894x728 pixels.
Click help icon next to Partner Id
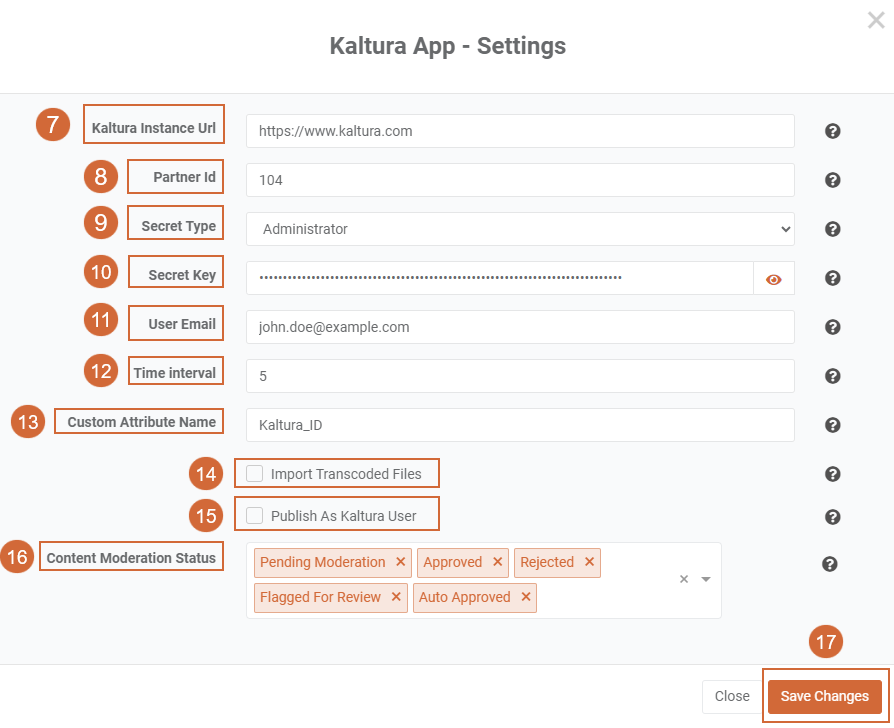(x=832, y=180)
